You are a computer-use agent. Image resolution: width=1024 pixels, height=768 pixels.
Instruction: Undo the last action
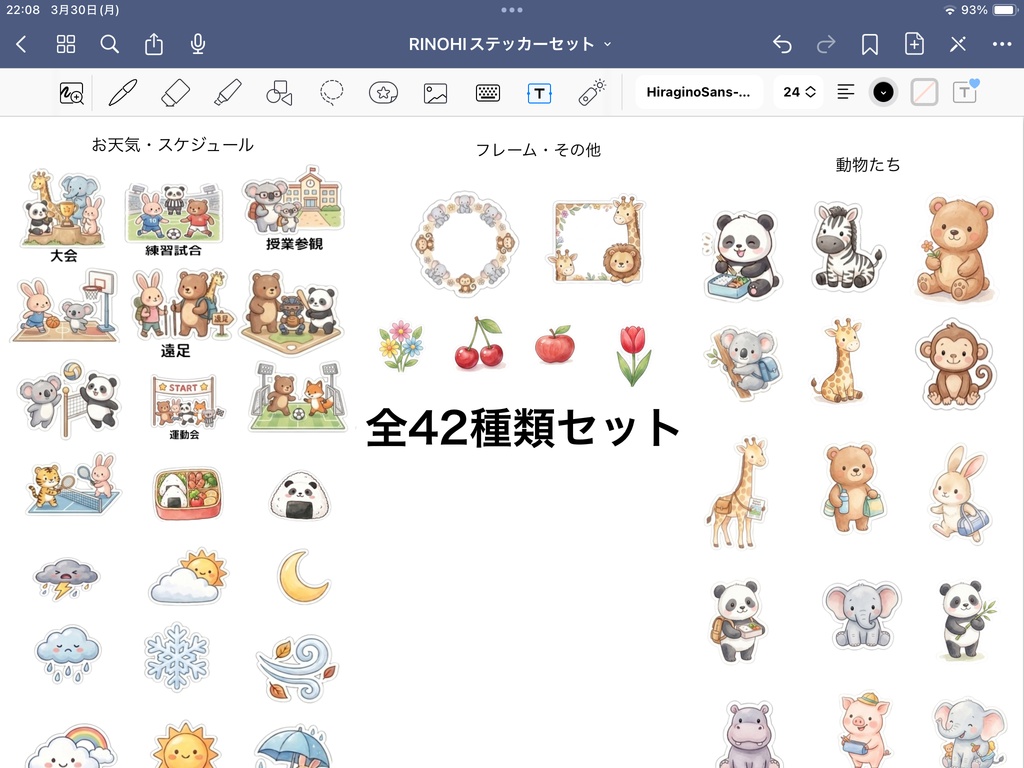point(781,44)
